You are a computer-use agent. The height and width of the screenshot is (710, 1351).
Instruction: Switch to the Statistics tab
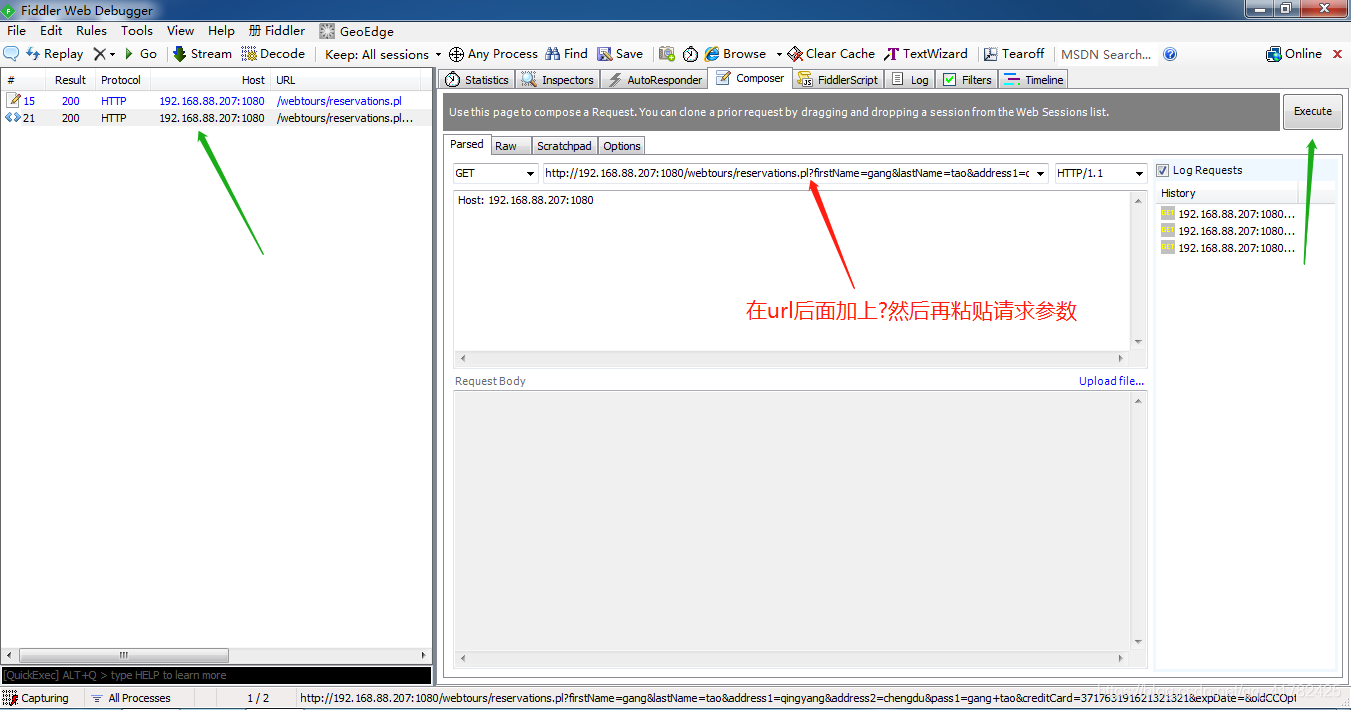pos(477,79)
